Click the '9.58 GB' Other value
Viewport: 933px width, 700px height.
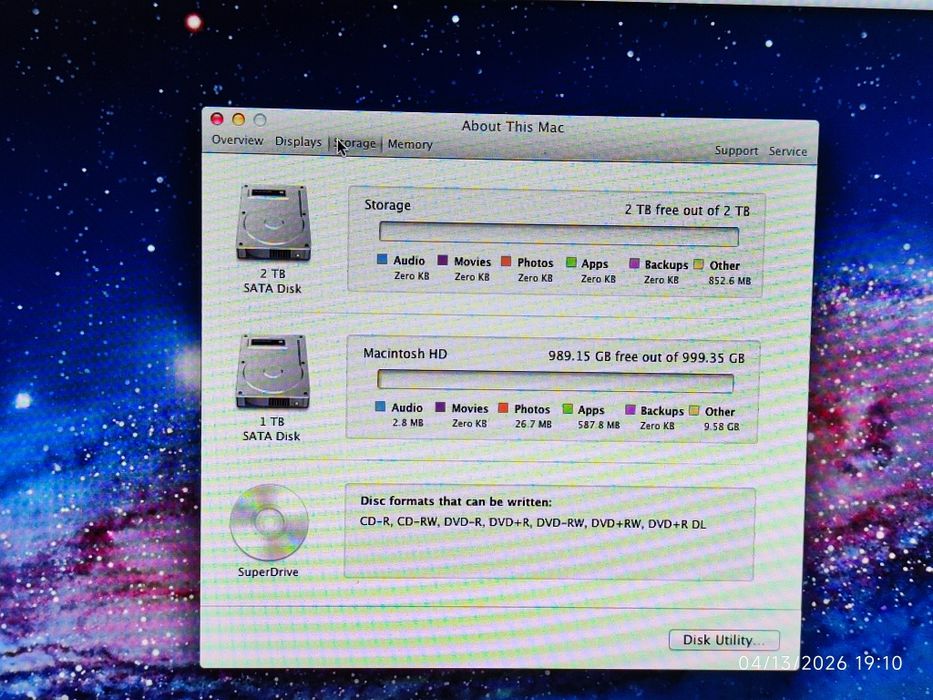click(722, 427)
